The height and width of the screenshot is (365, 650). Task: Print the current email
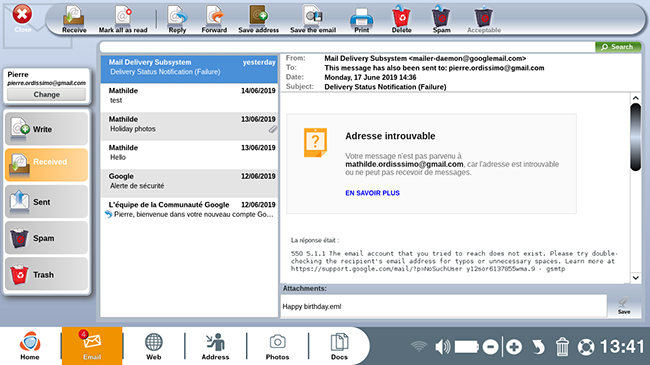pos(361,19)
